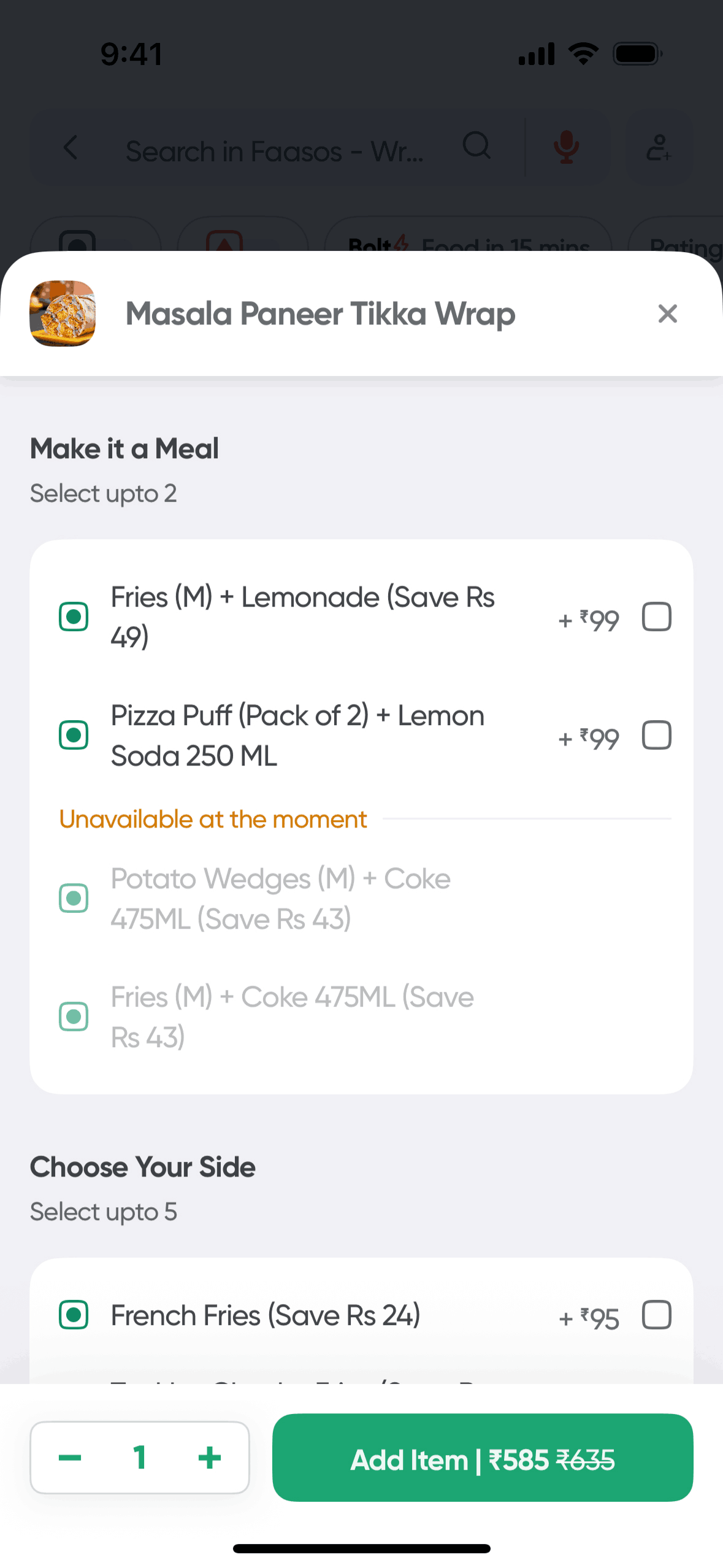The width and height of the screenshot is (723, 1568).
Task: Click the search magnifier icon
Action: [x=476, y=146]
